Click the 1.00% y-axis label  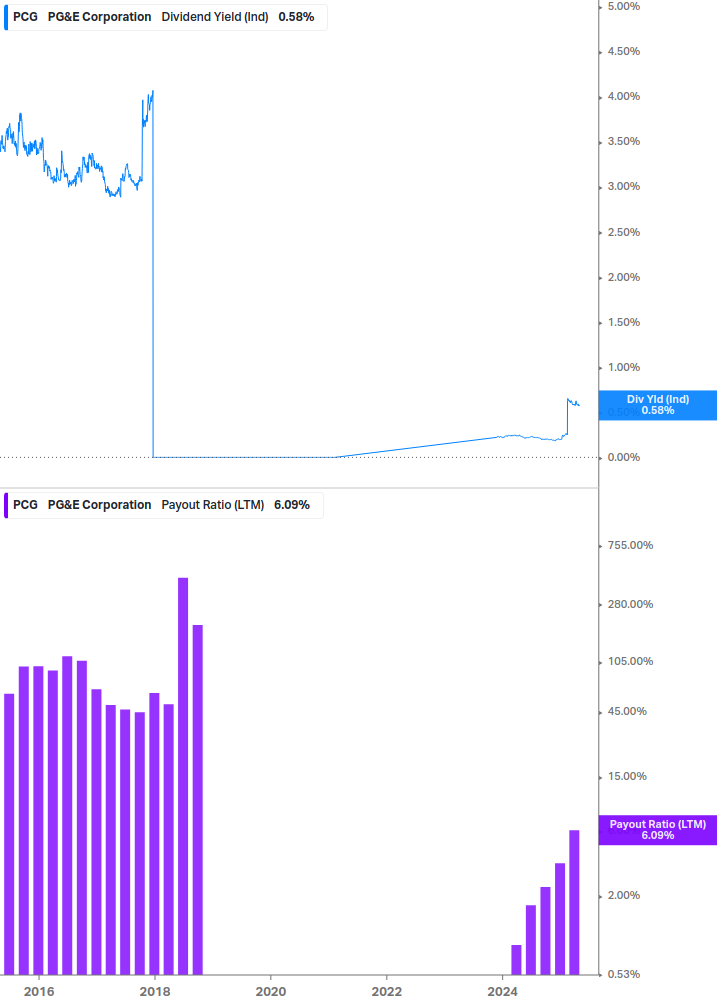pos(623,367)
